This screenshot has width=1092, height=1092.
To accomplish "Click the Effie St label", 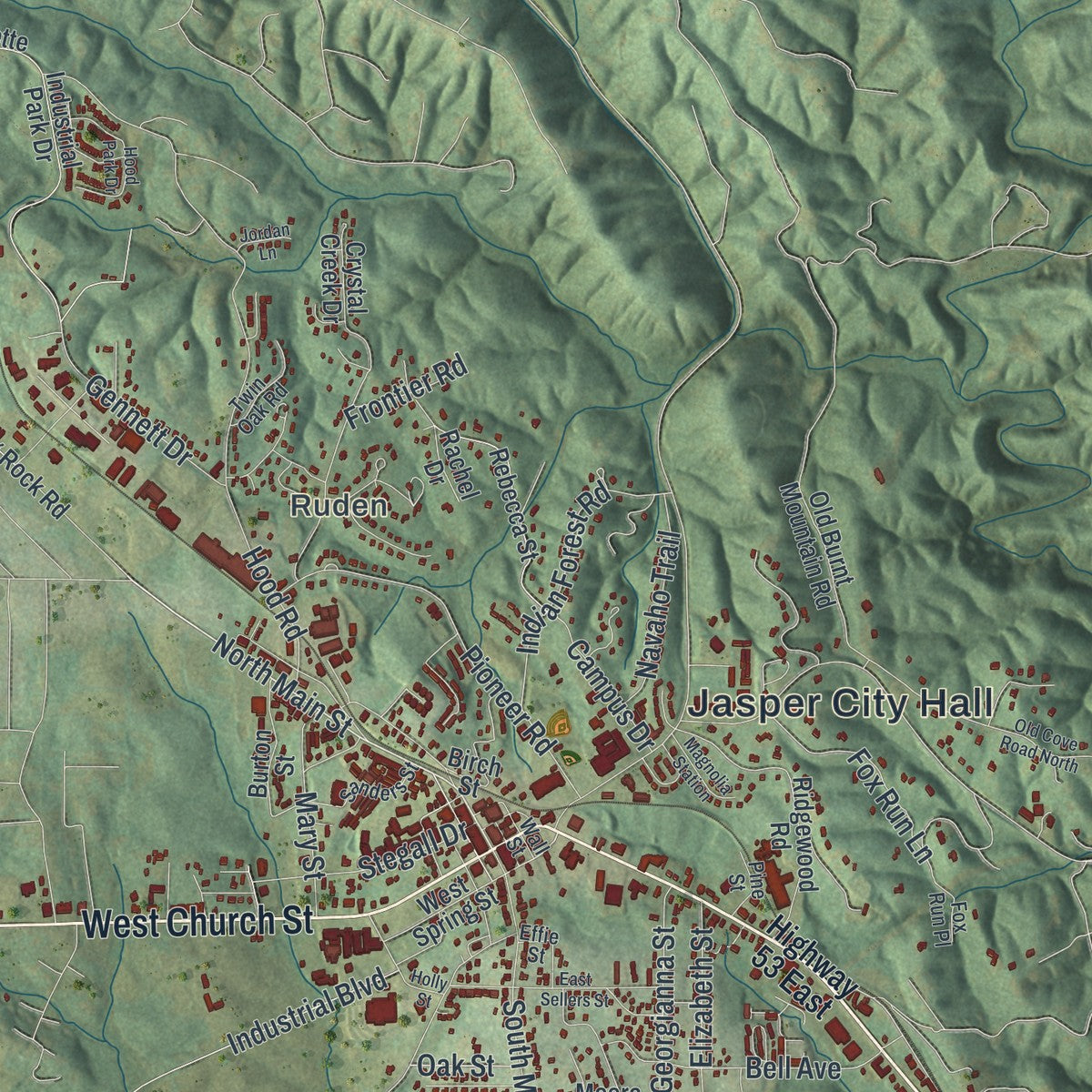I will 538,945.
